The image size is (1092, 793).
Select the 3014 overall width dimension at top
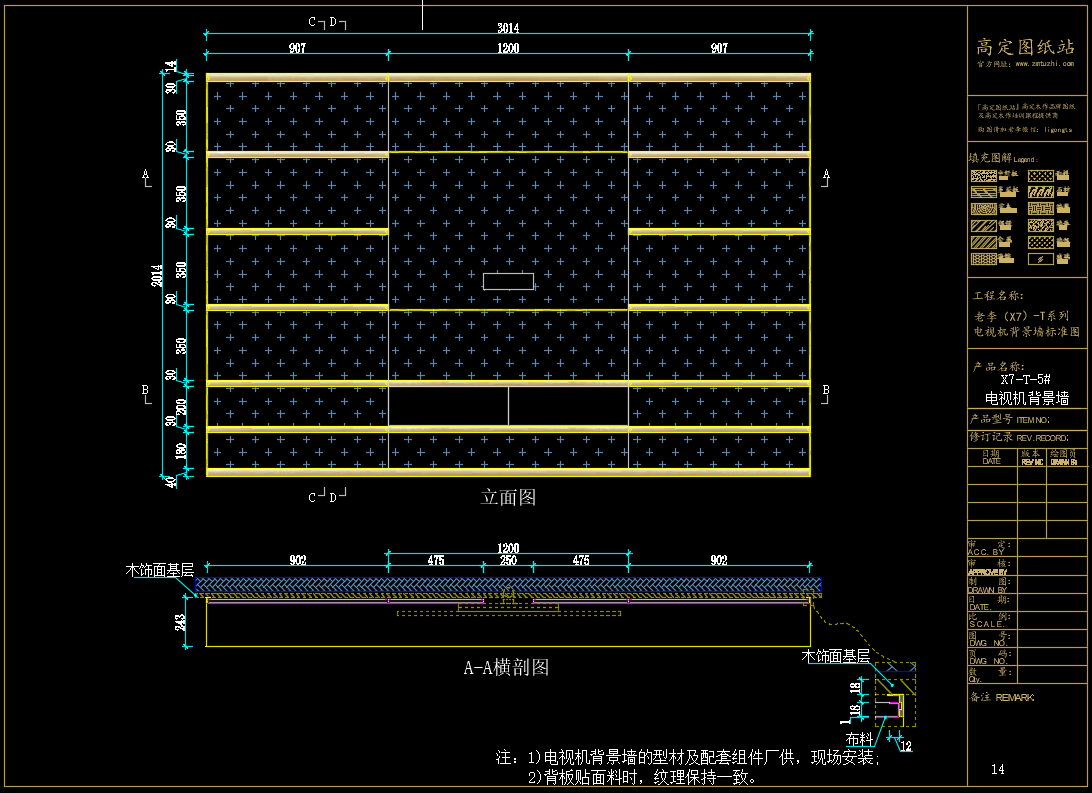[x=508, y=29]
